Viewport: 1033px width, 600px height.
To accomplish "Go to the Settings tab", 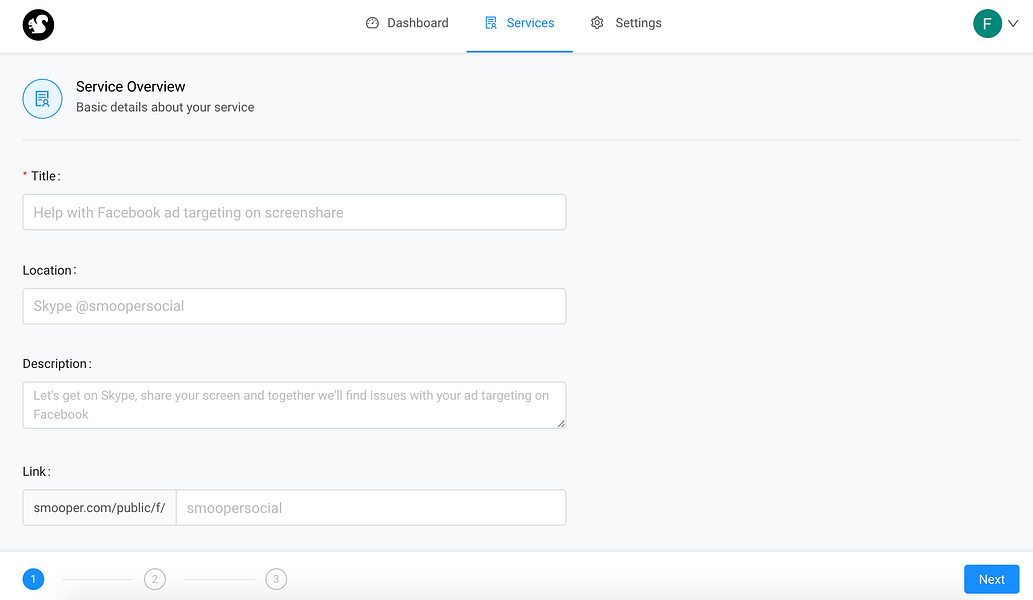I will click(626, 23).
